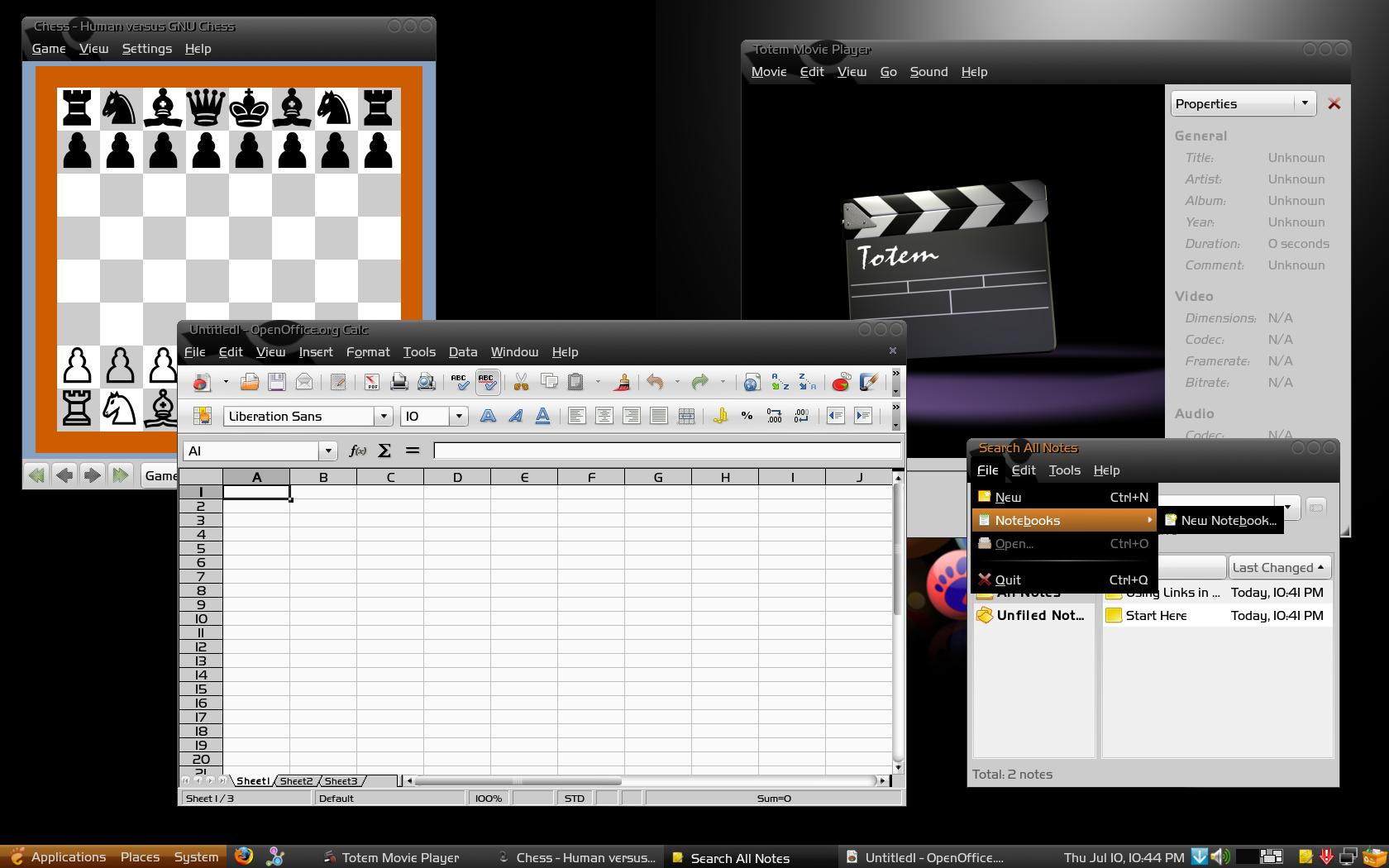Toggle Align Right in Calc toolbar

tap(632, 416)
